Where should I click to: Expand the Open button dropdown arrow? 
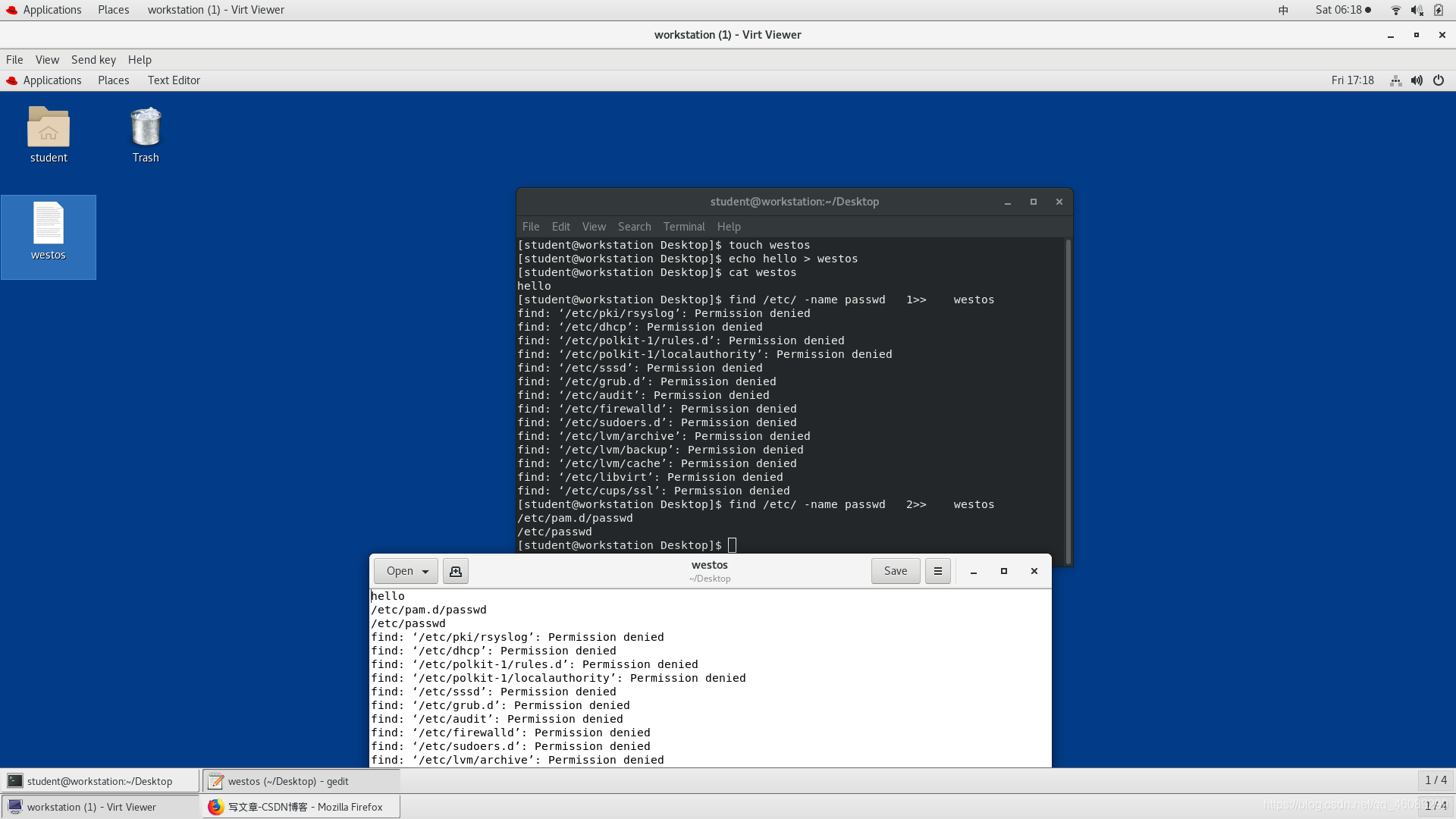425,571
